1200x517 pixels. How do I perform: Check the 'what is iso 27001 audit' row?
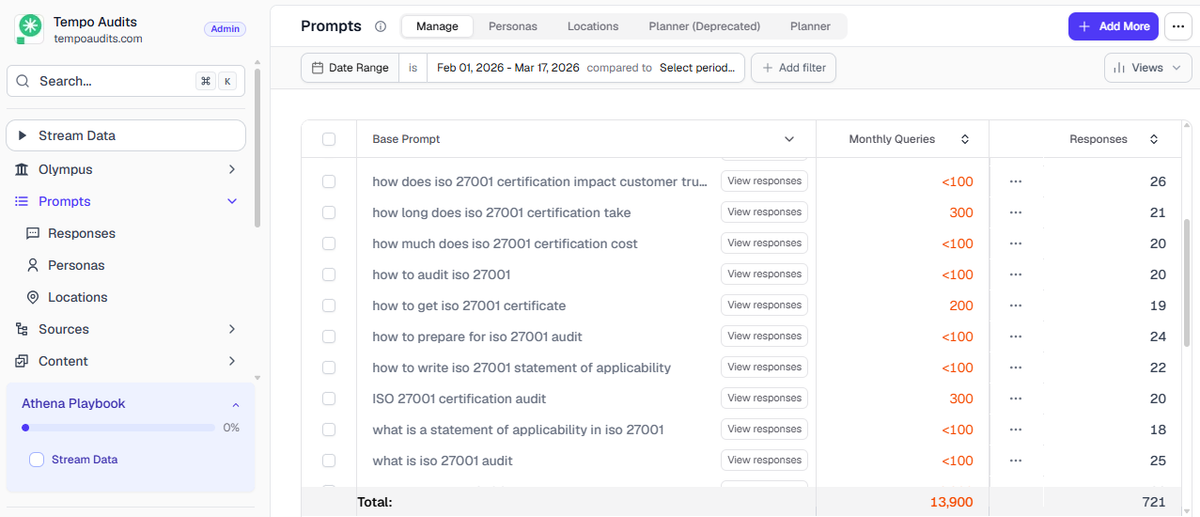click(329, 461)
